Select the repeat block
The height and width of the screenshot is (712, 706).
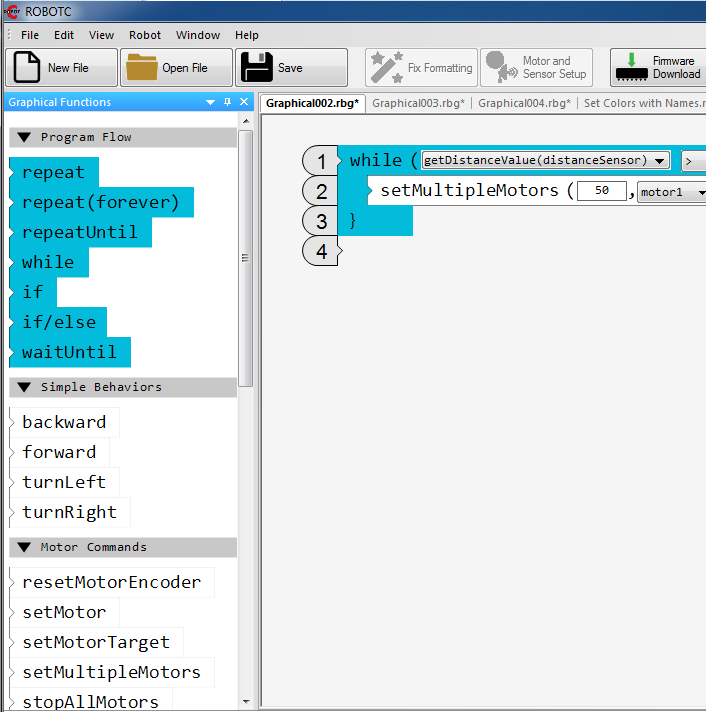[x=54, y=172]
